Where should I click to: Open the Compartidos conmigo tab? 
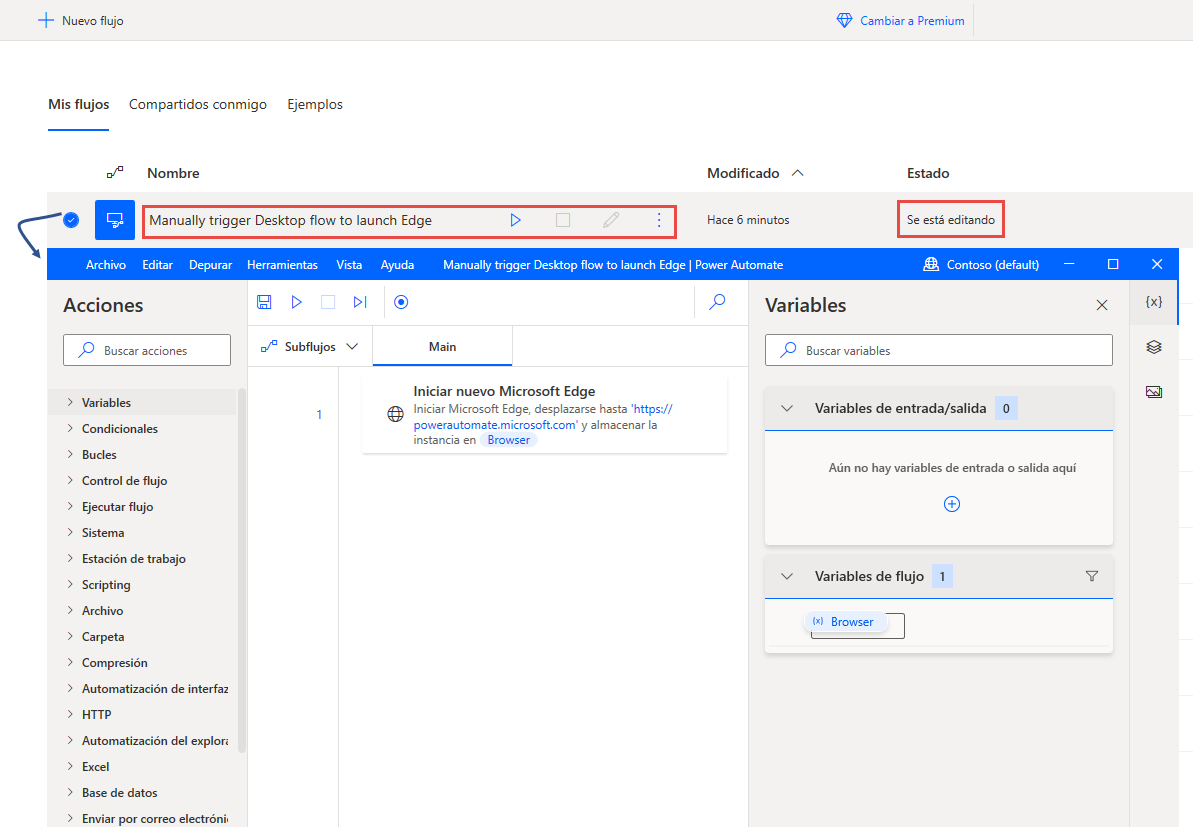[198, 104]
